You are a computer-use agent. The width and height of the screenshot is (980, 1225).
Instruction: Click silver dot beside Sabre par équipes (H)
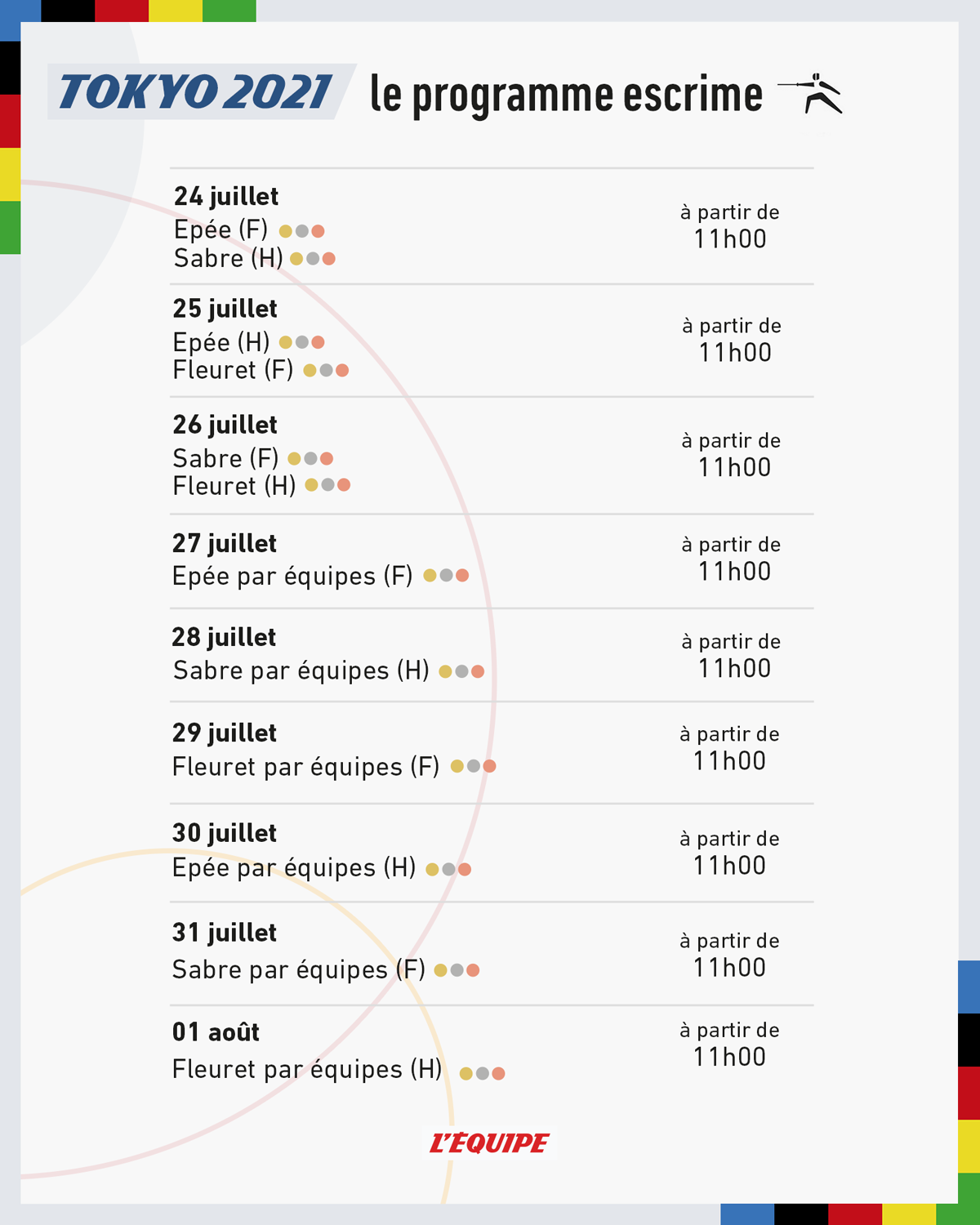pyautogui.click(x=461, y=671)
